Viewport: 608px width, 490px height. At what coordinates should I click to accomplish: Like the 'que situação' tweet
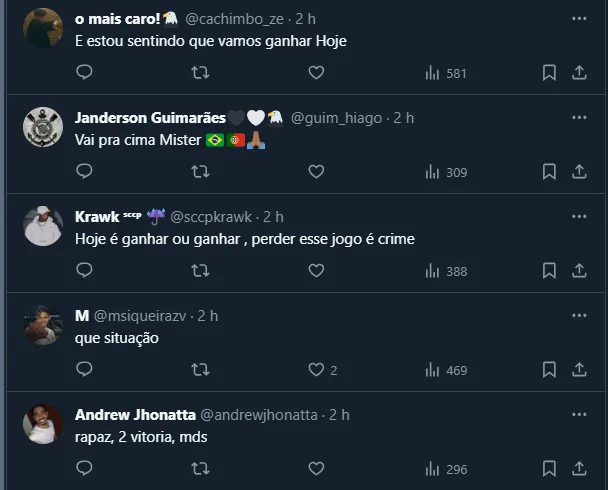tap(316, 370)
